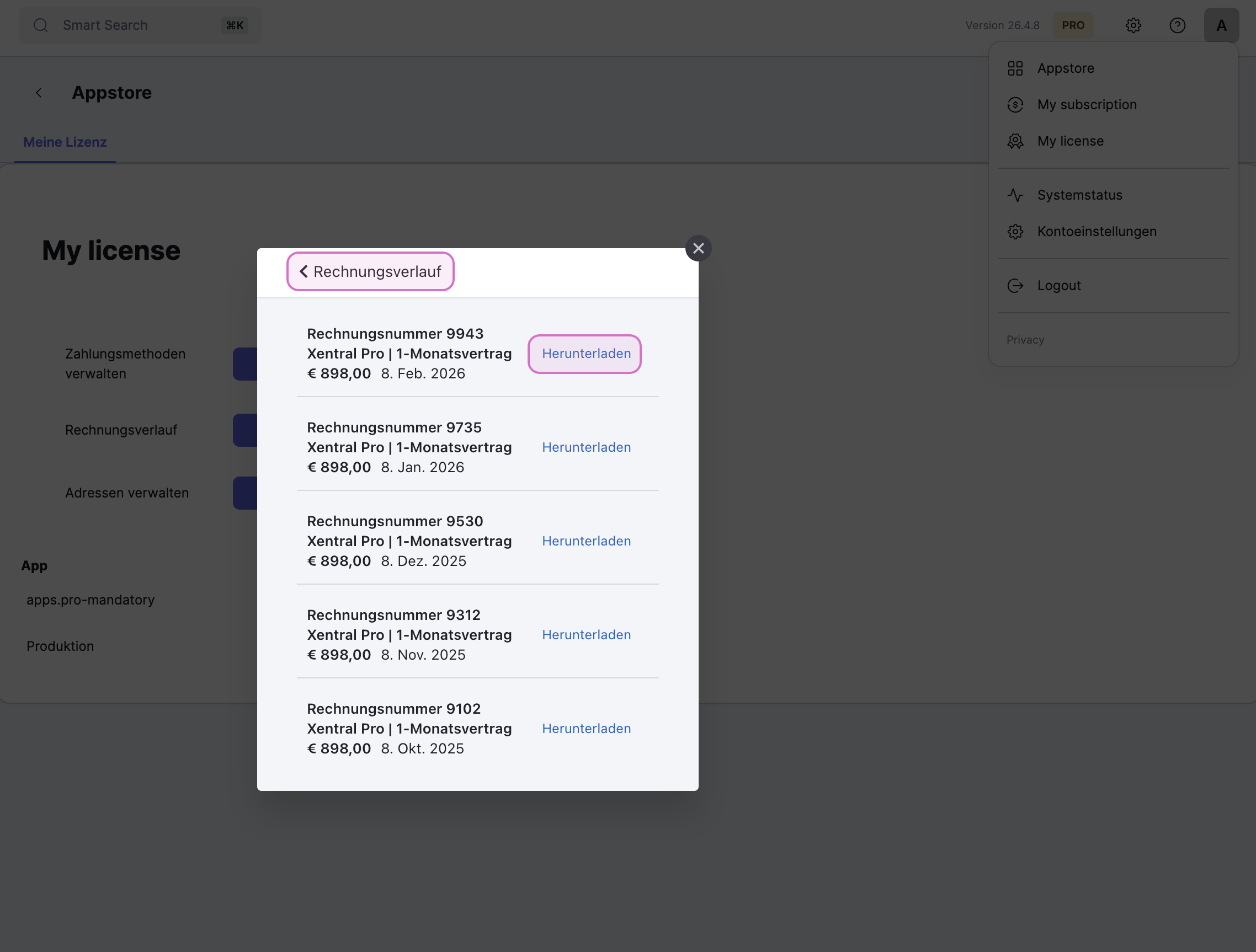This screenshot has height=952, width=1256.
Task: Click the Logout arrow icon
Action: [1015, 286]
